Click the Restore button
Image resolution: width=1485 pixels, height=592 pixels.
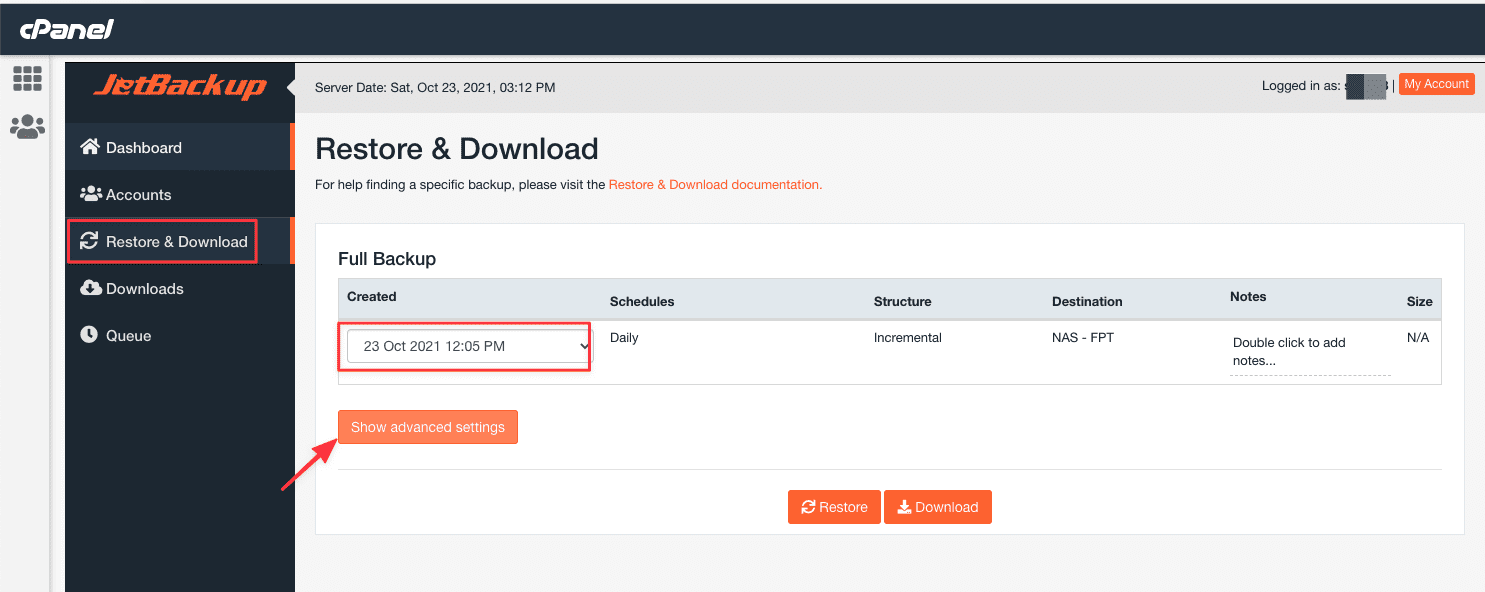click(833, 506)
